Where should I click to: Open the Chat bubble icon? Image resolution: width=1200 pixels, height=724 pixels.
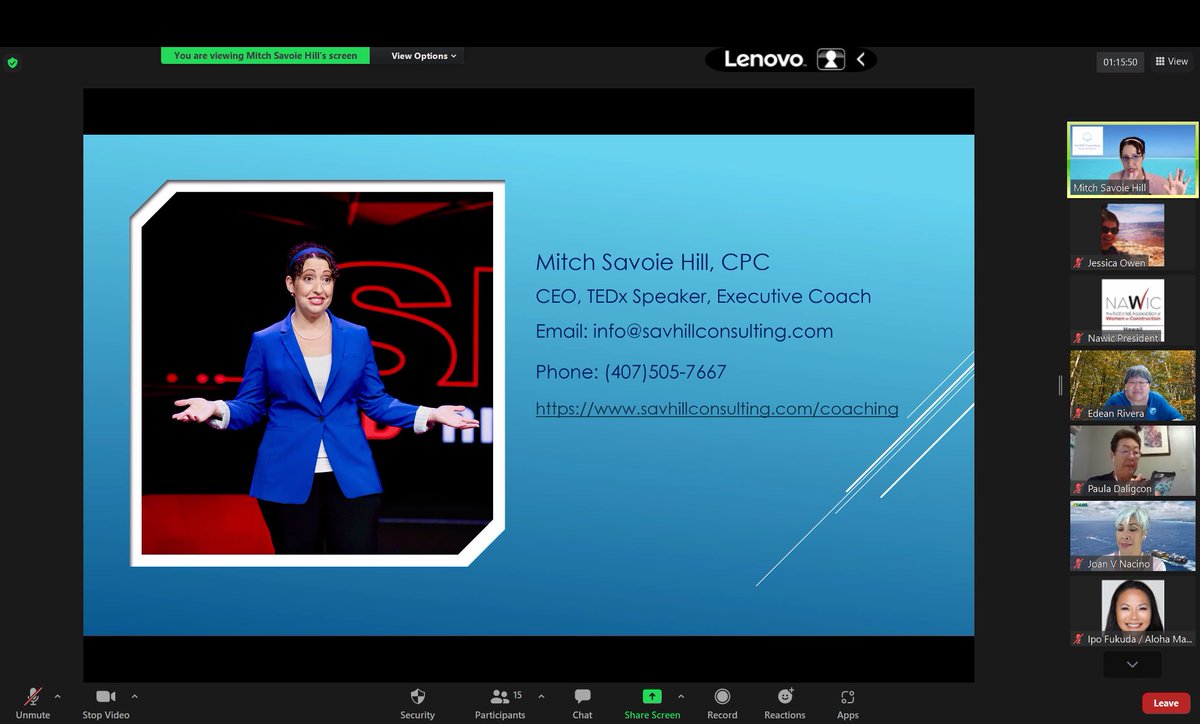tap(583, 696)
